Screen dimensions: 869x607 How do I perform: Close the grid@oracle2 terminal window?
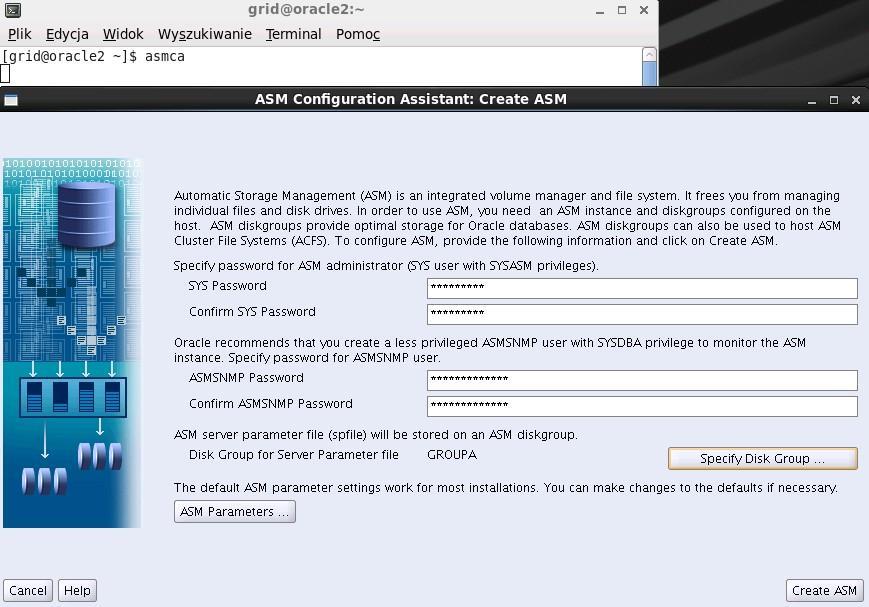pos(644,10)
